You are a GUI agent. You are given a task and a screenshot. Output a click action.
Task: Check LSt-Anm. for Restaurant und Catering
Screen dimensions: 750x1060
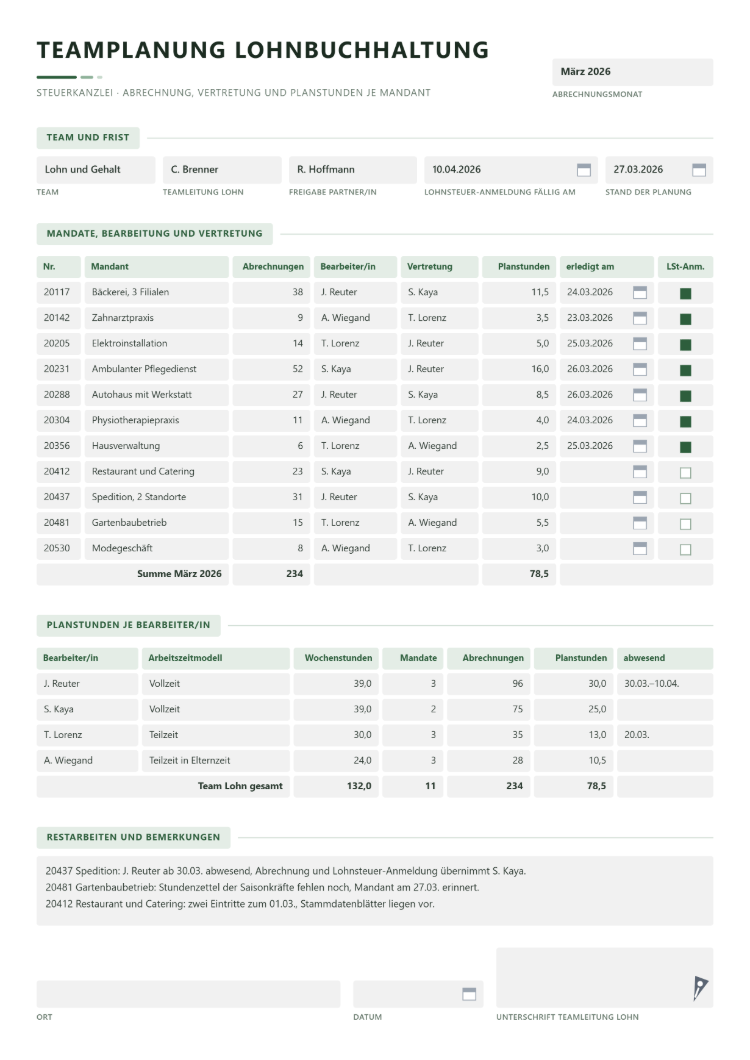click(686, 473)
